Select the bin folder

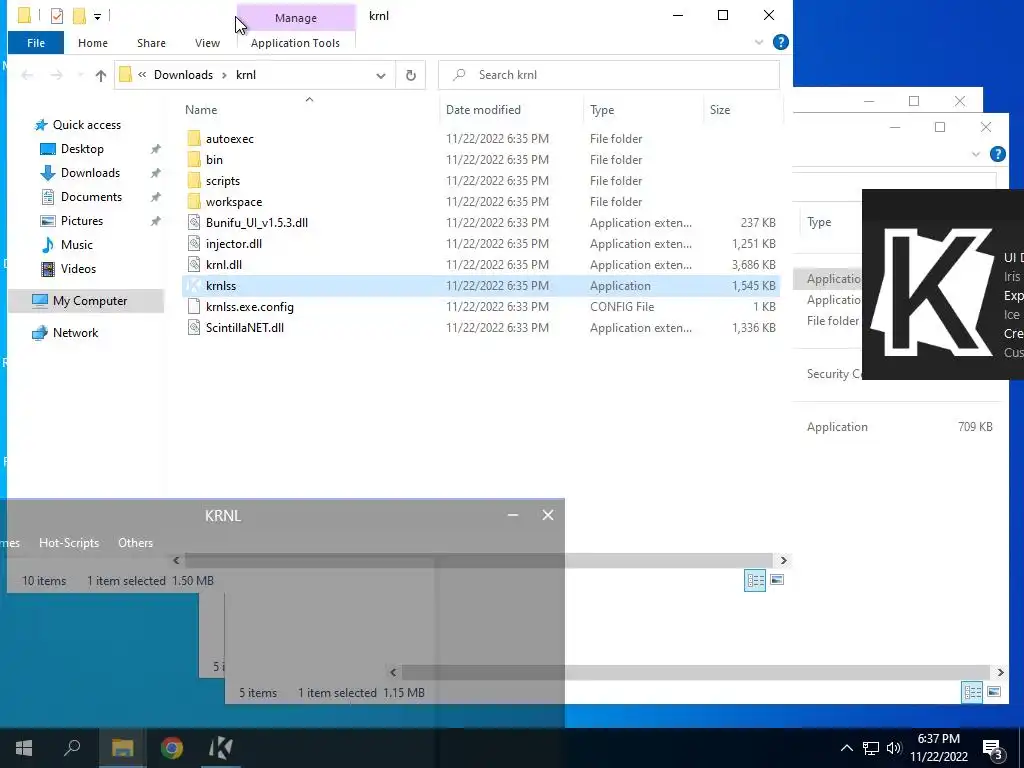click(x=481, y=159)
